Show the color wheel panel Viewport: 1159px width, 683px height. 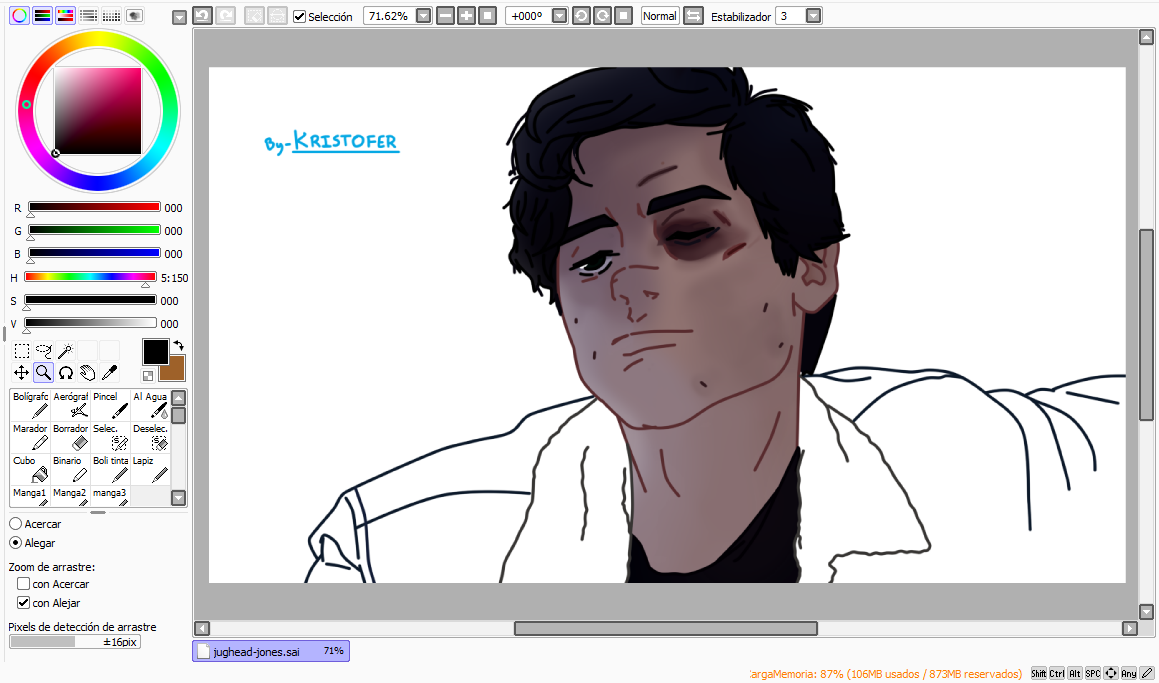pos(19,16)
